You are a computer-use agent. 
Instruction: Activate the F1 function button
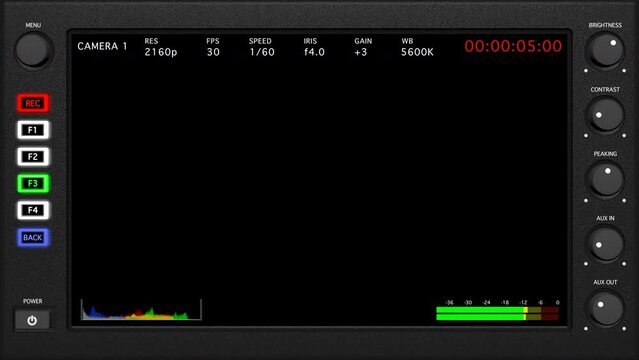pos(33,130)
